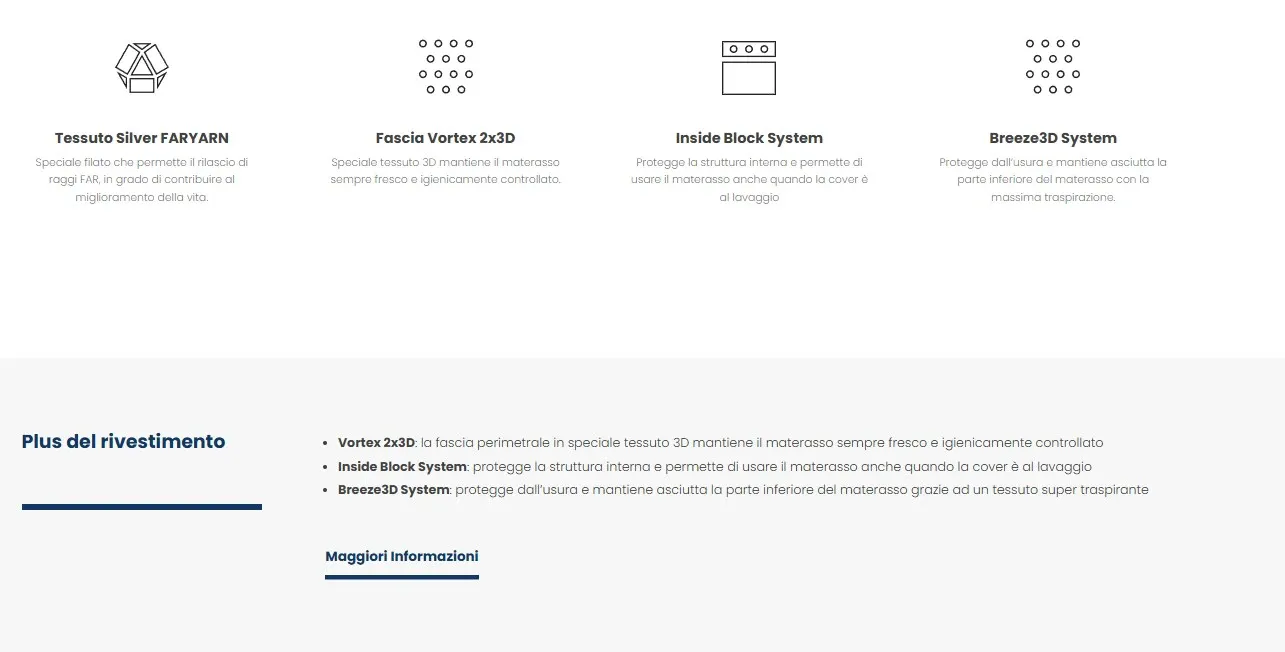Click the bold Vortex 2x3D bullet label
Image resolution: width=1285 pixels, height=652 pixels.
point(376,443)
